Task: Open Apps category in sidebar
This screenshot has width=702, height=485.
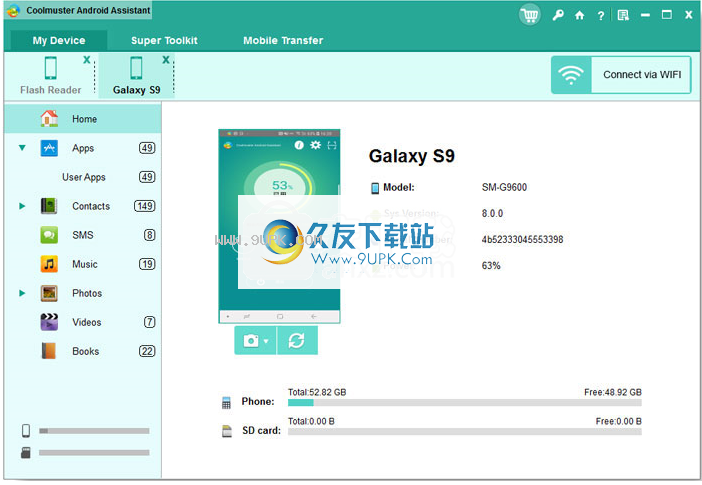Action: click(83, 148)
